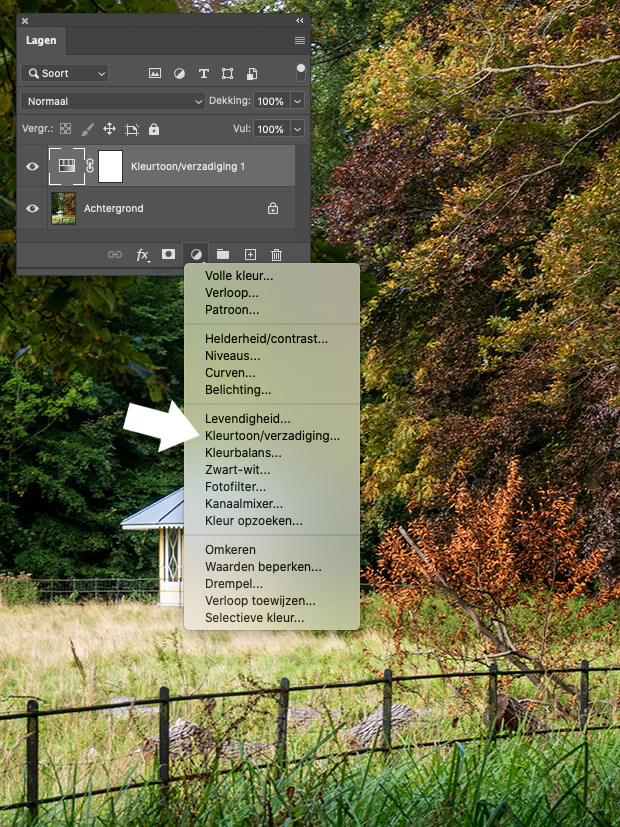Select white layer mask thumbnail
The height and width of the screenshot is (827, 620).
click(x=110, y=166)
